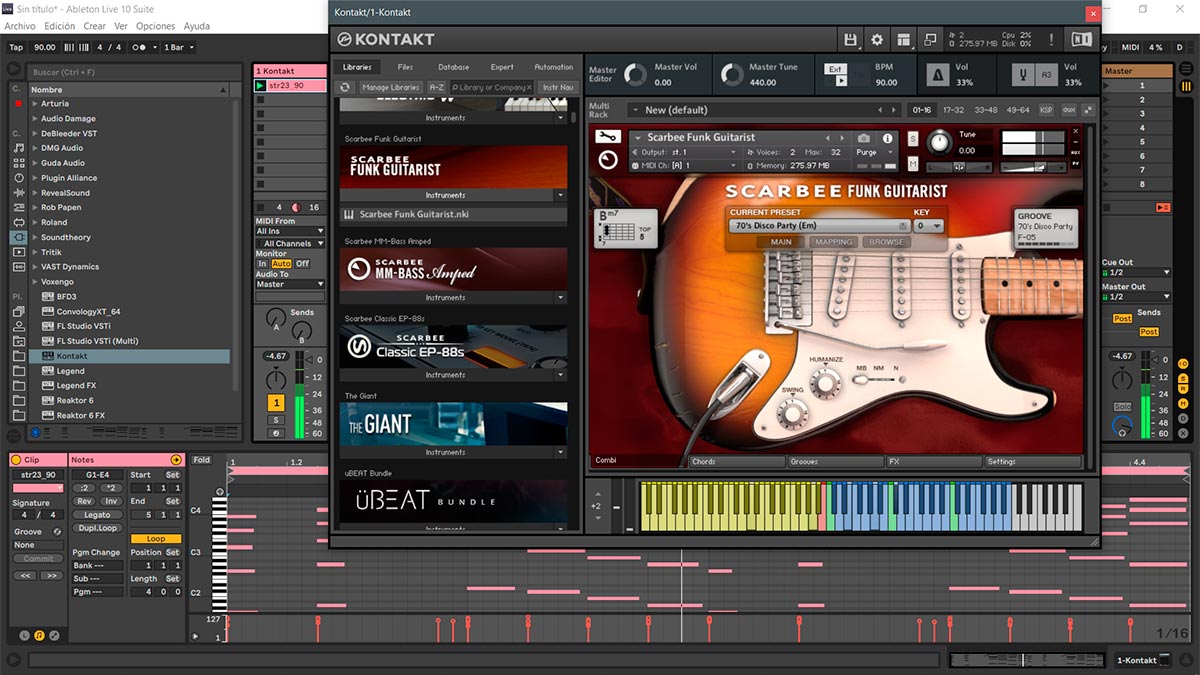Expand the Plugin Alliance folder
Viewport: 1200px width, 675px height.
[34, 178]
